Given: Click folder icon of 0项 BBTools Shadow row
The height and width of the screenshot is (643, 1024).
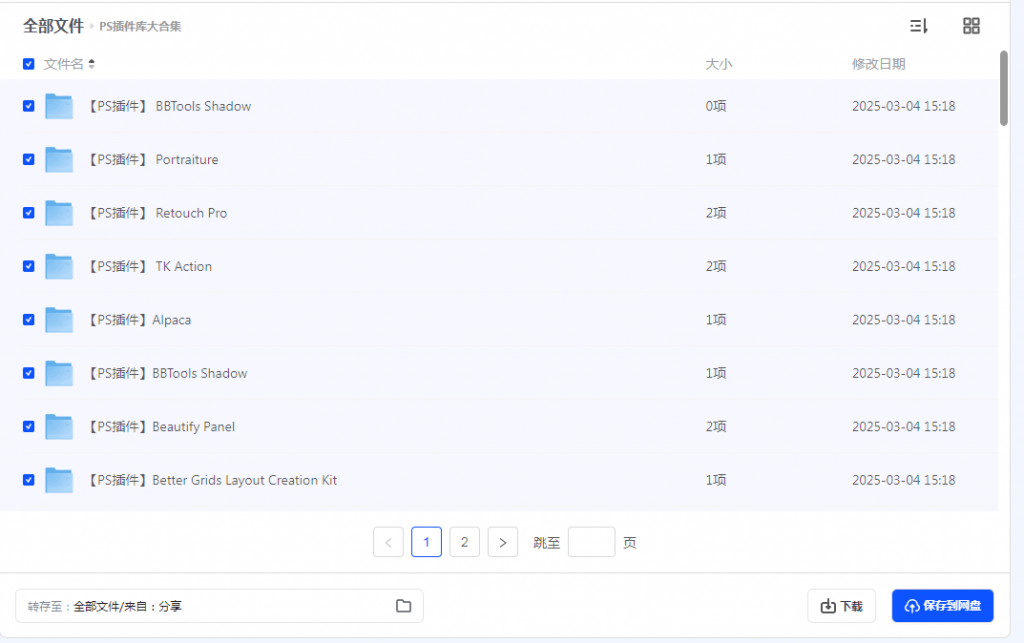Looking at the screenshot, I should [x=59, y=106].
